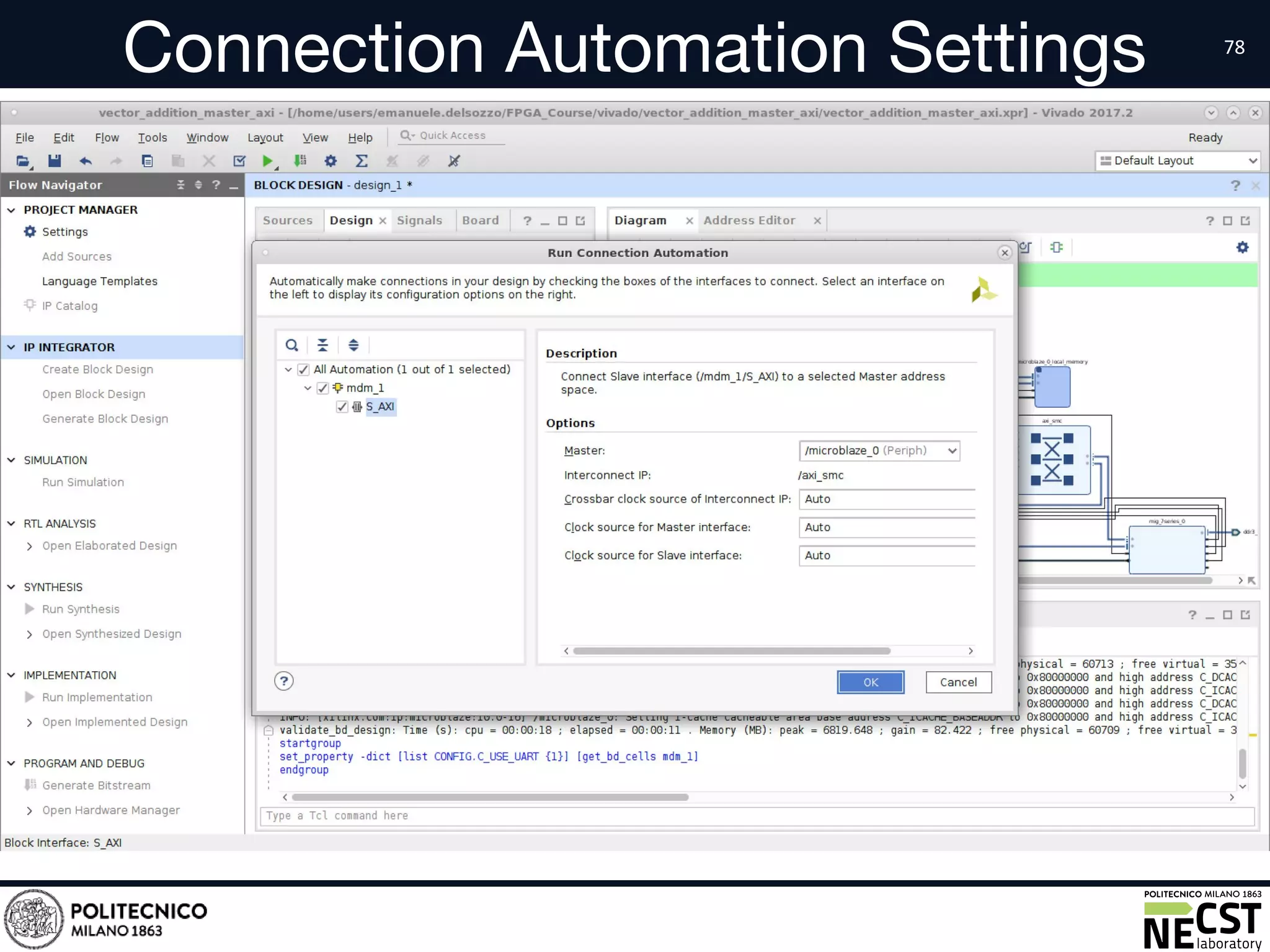
Task: Expand Open Elaborated Design
Action: pyautogui.click(x=29, y=546)
